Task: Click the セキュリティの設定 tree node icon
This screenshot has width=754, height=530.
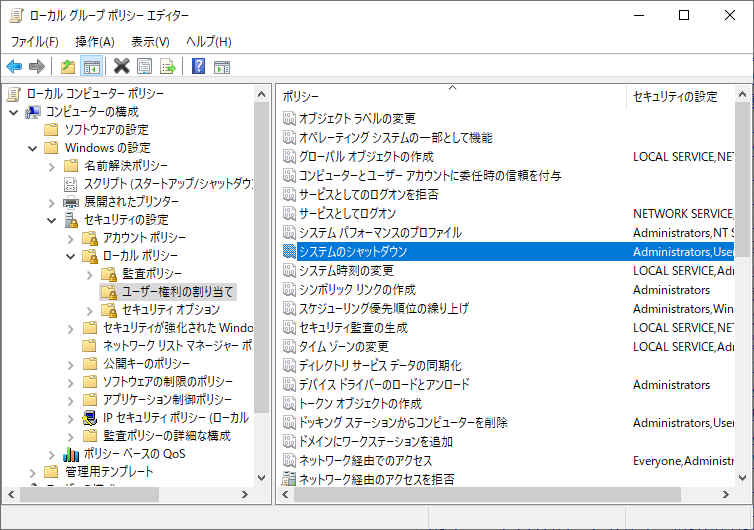Action: point(71,220)
